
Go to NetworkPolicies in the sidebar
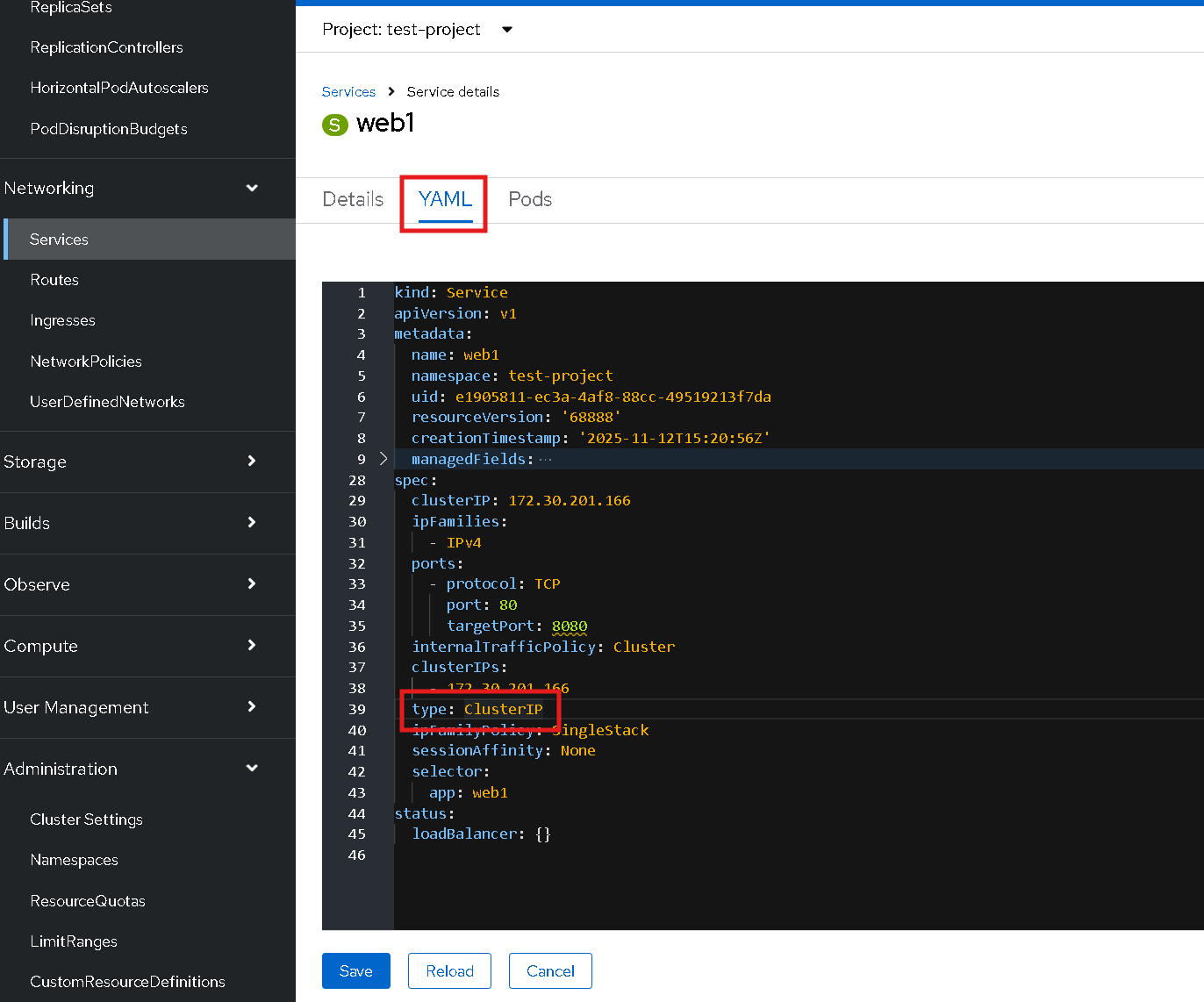click(86, 361)
